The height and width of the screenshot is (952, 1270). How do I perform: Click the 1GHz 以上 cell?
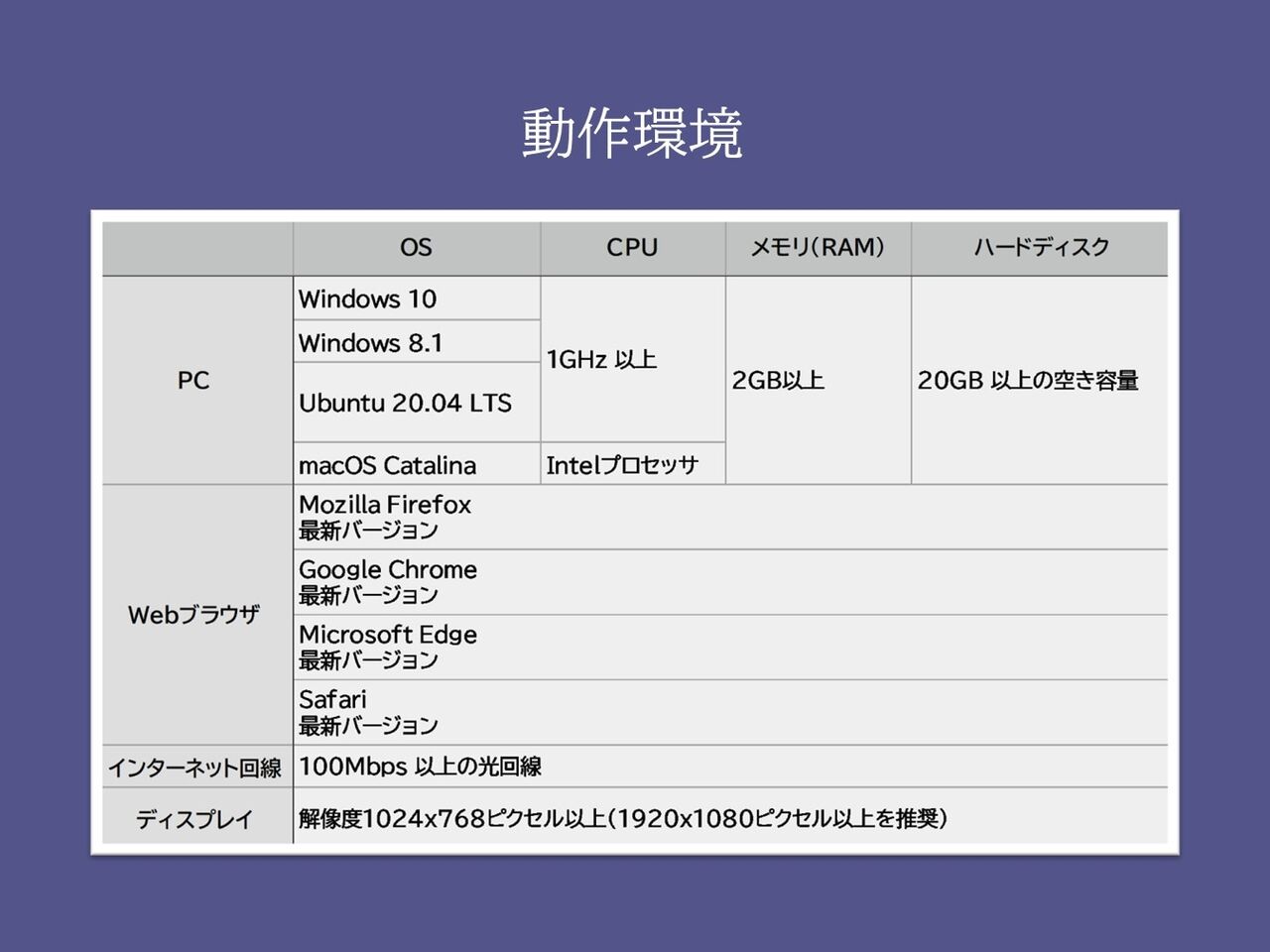pos(633,359)
